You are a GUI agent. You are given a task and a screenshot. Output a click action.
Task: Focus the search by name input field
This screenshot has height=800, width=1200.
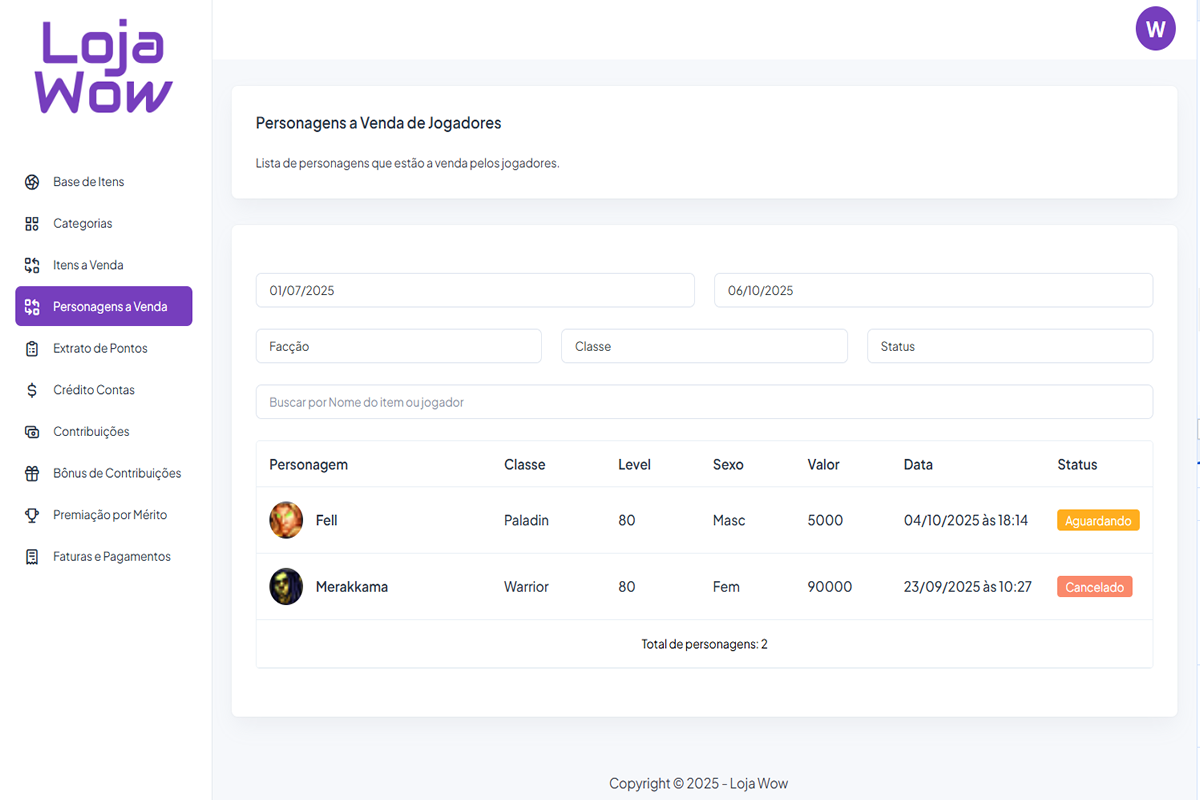(704, 402)
